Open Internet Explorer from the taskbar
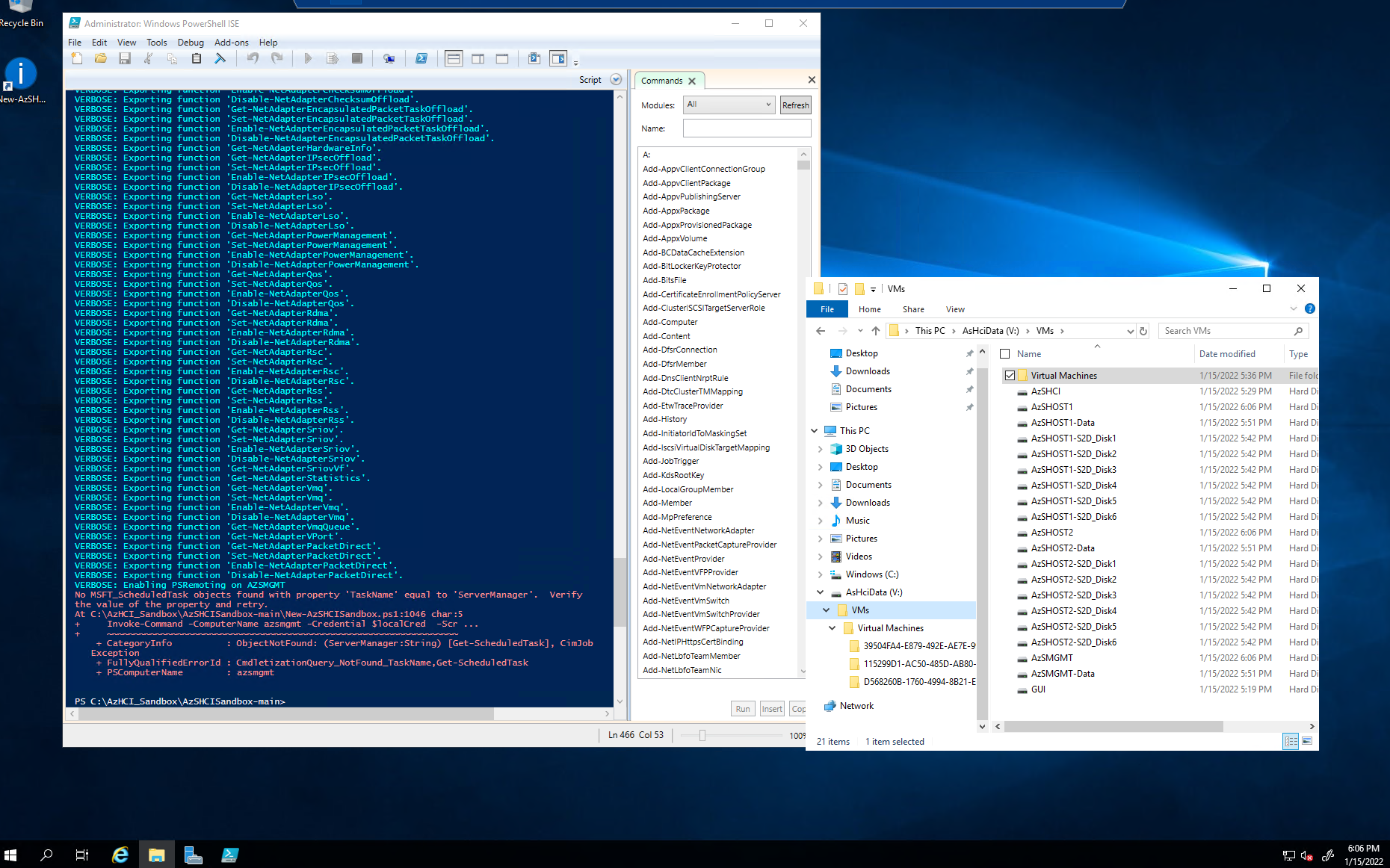The width and height of the screenshot is (1390, 868). tap(120, 855)
